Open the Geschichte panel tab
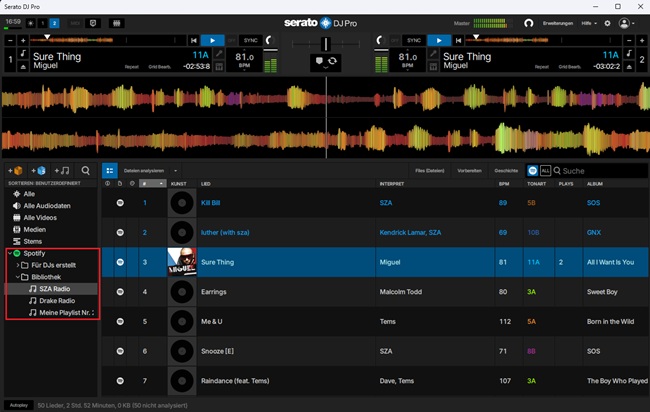 pyautogui.click(x=506, y=171)
